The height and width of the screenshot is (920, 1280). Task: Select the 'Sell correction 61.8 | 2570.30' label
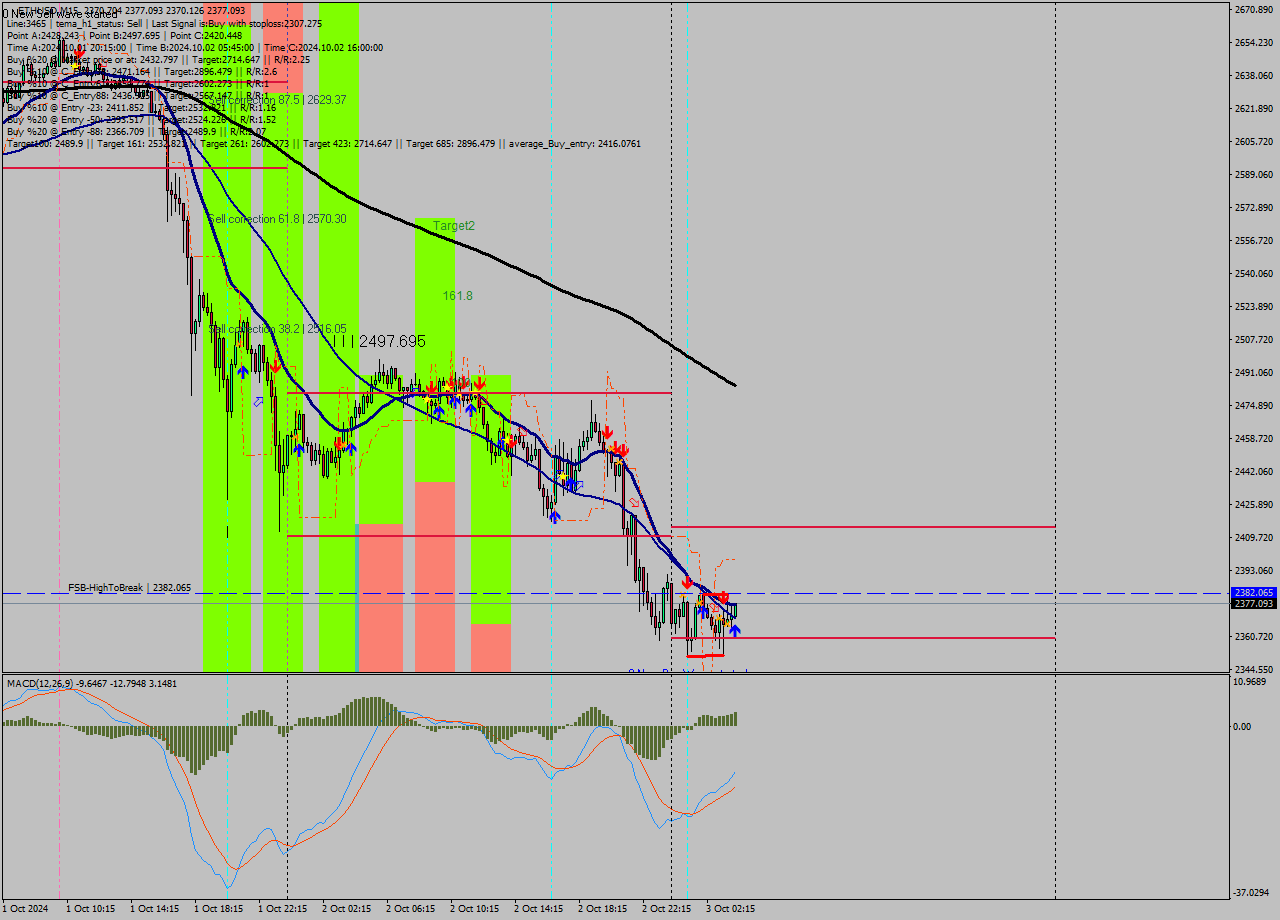point(277,219)
